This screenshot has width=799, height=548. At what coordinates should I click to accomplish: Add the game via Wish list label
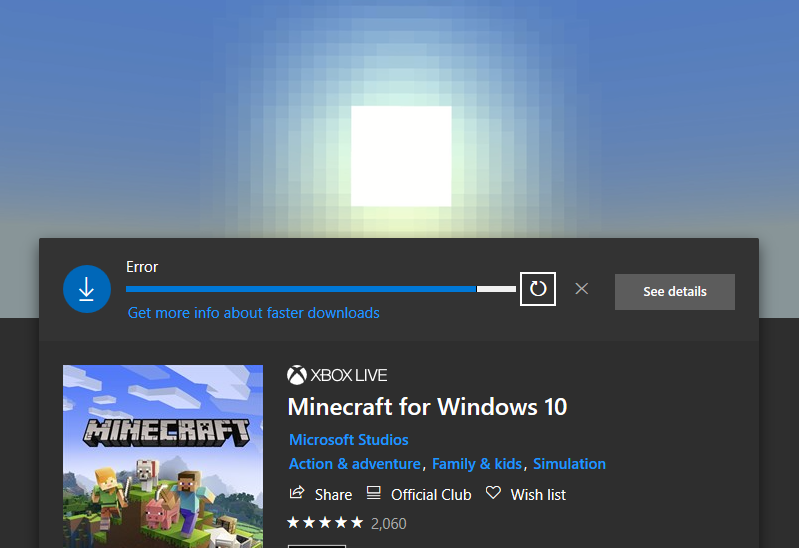[538, 494]
